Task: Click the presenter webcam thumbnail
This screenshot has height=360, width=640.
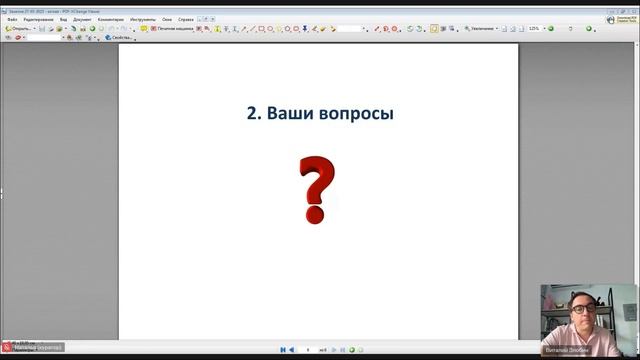Action: [588, 320]
